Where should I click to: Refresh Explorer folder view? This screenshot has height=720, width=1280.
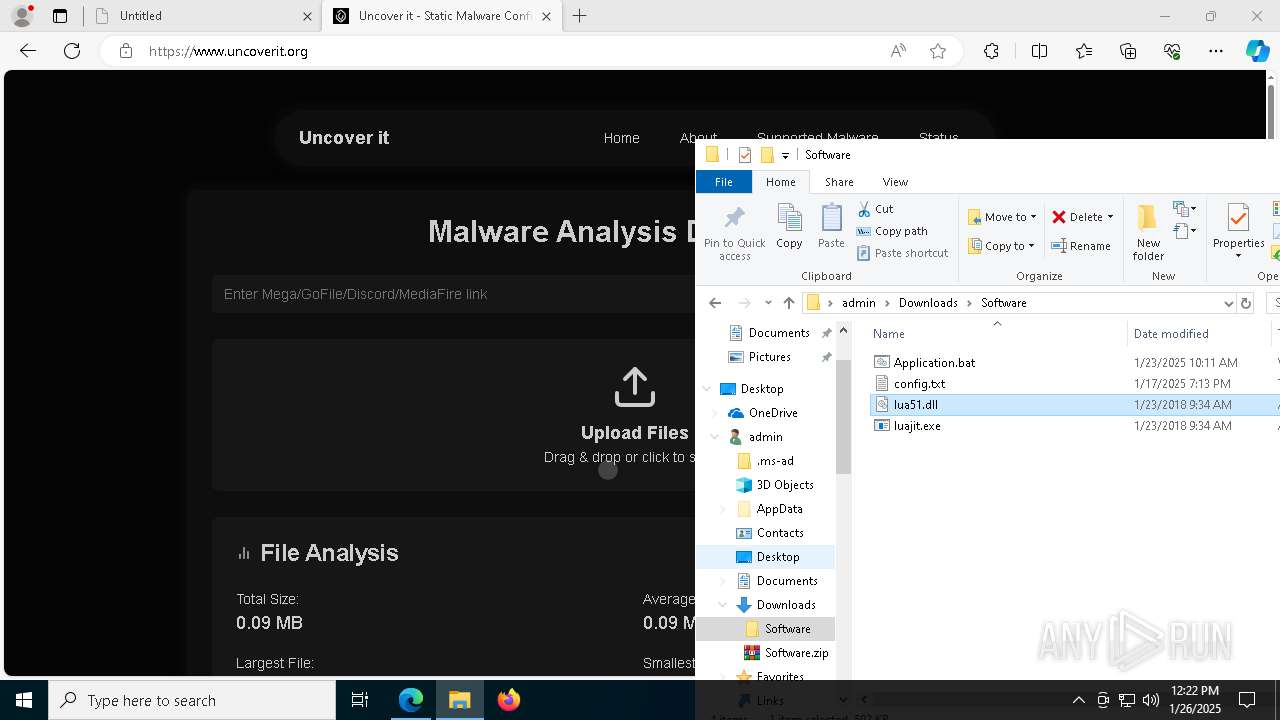point(1245,303)
